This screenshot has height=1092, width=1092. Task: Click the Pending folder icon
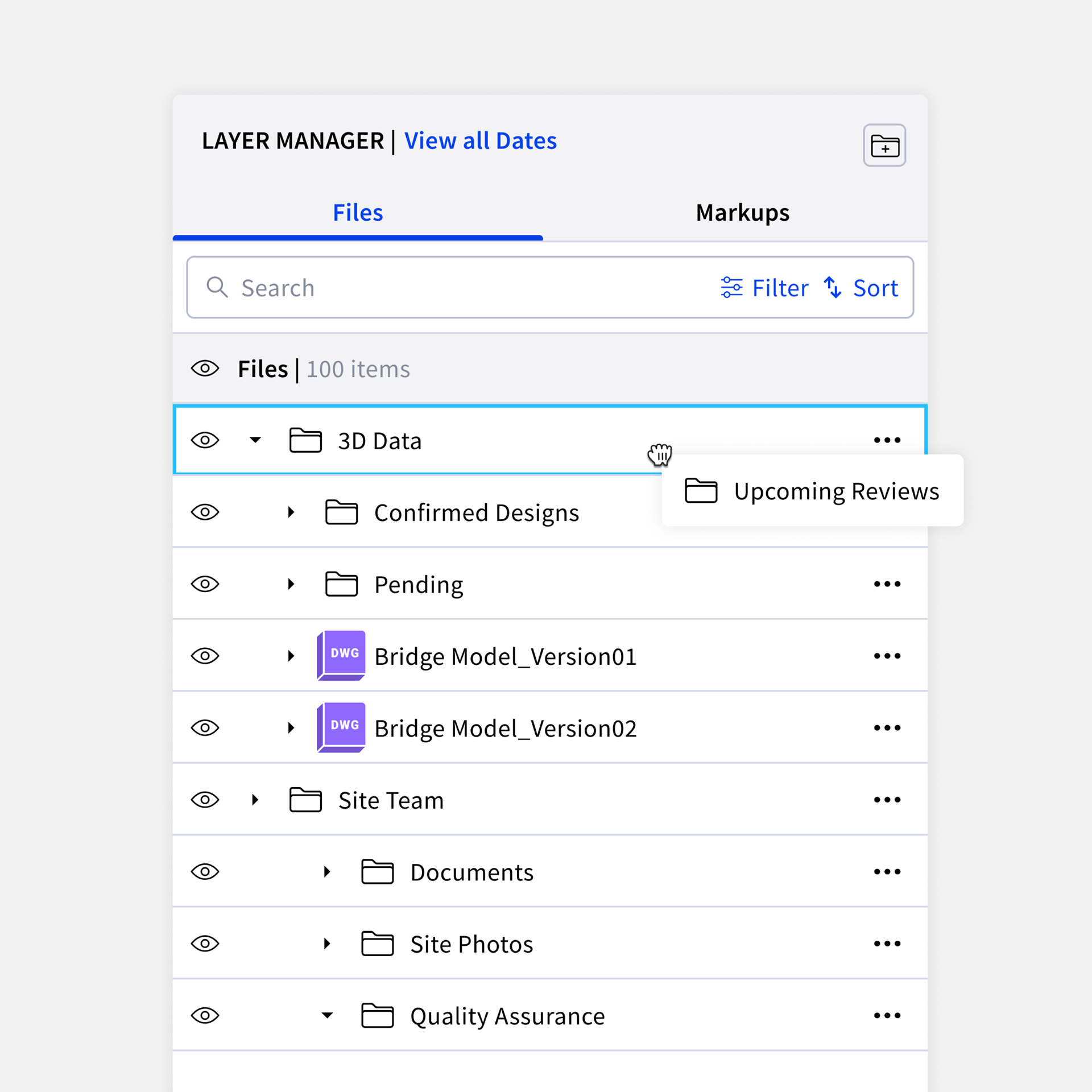point(341,584)
